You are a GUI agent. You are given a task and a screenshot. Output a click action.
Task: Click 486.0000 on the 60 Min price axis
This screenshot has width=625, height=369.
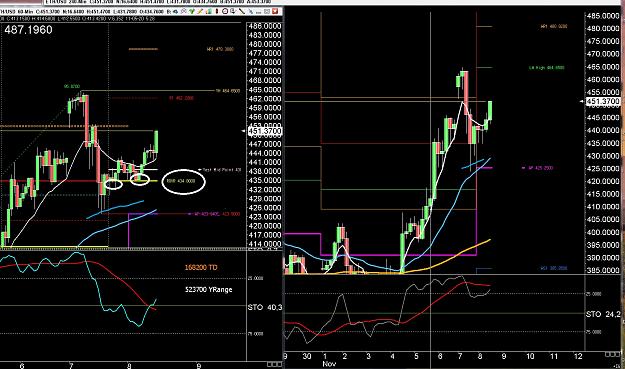point(265,26)
